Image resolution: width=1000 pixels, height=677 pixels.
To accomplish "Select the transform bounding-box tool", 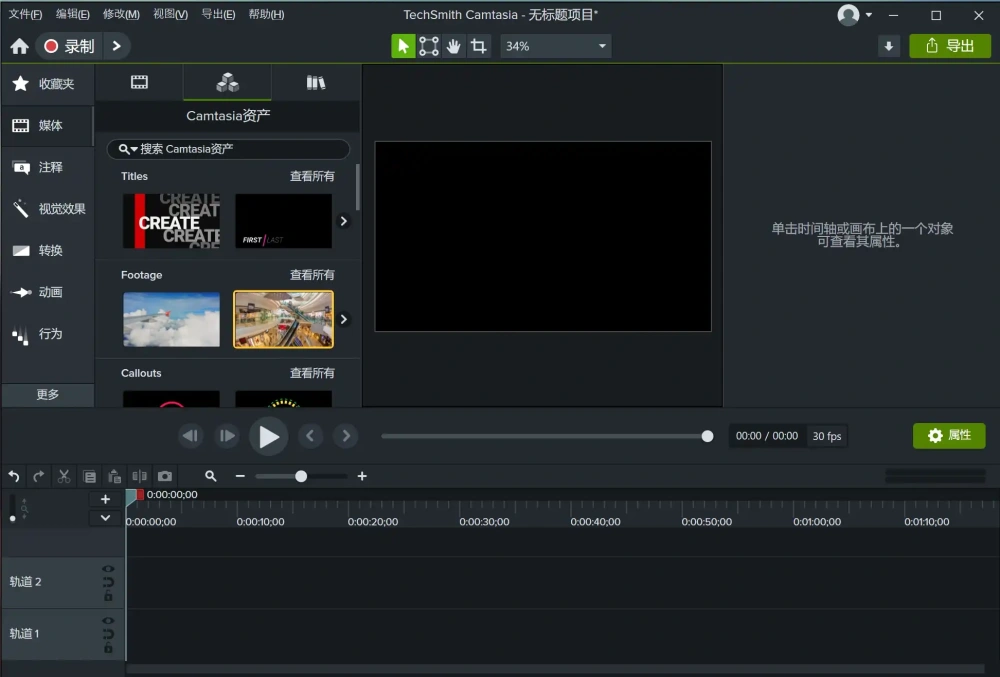I will click(429, 46).
